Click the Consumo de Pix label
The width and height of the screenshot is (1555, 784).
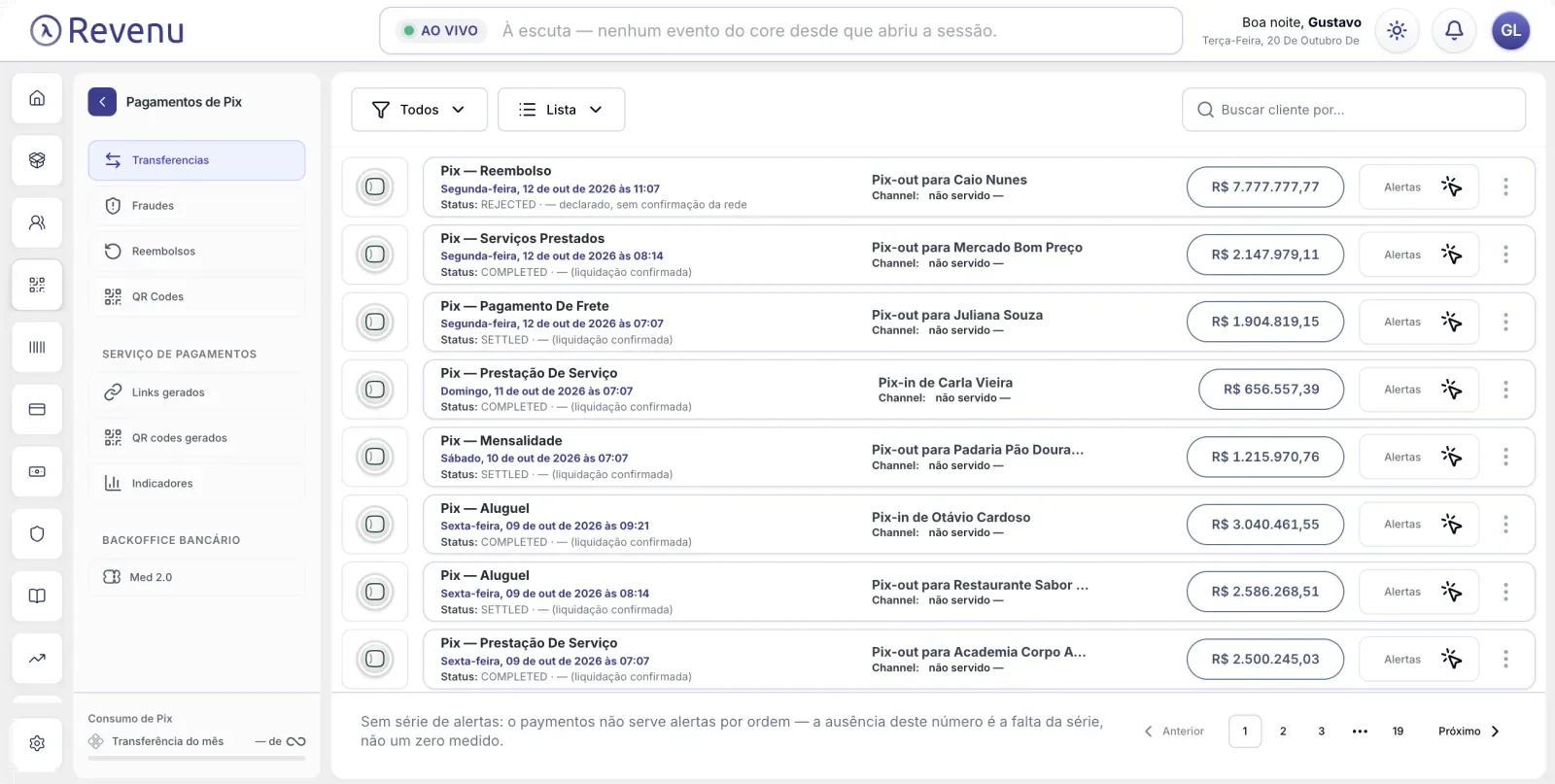[130, 719]
